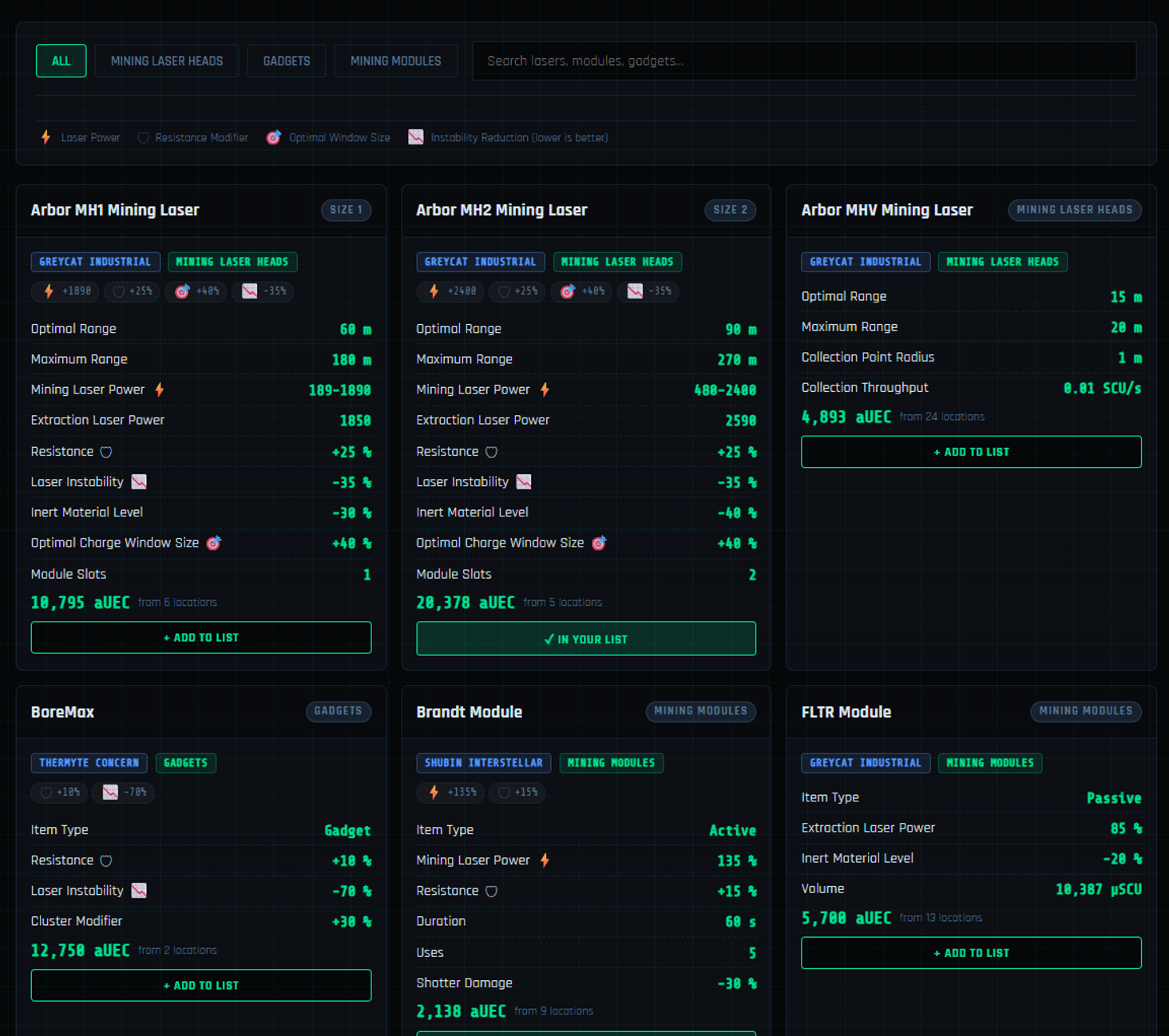Click 'from 5 locations' under Arbor MH2 price

tap(563, 603)
